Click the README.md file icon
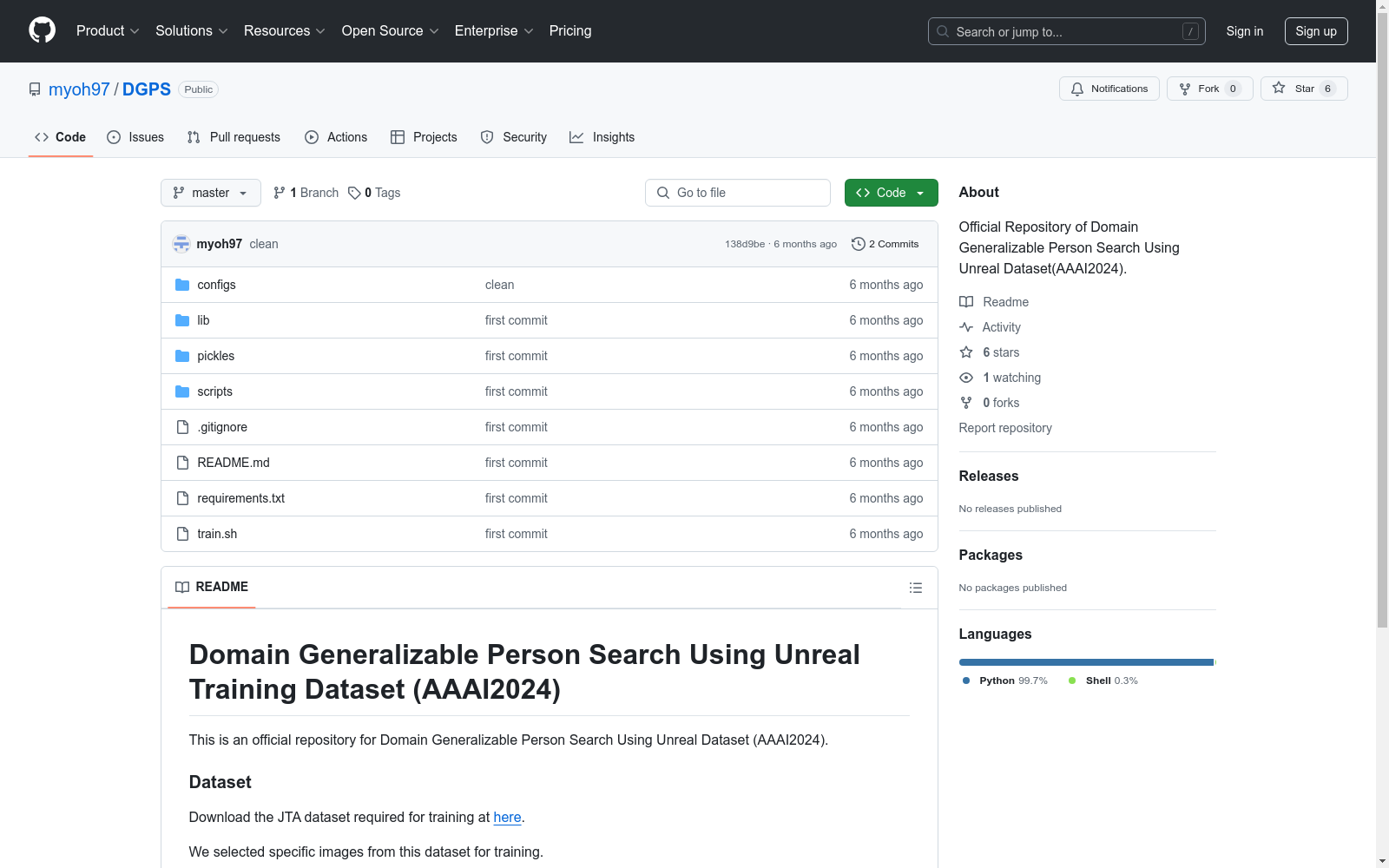The width and height of the screenshot is (1389, 868). click(182, 463)
